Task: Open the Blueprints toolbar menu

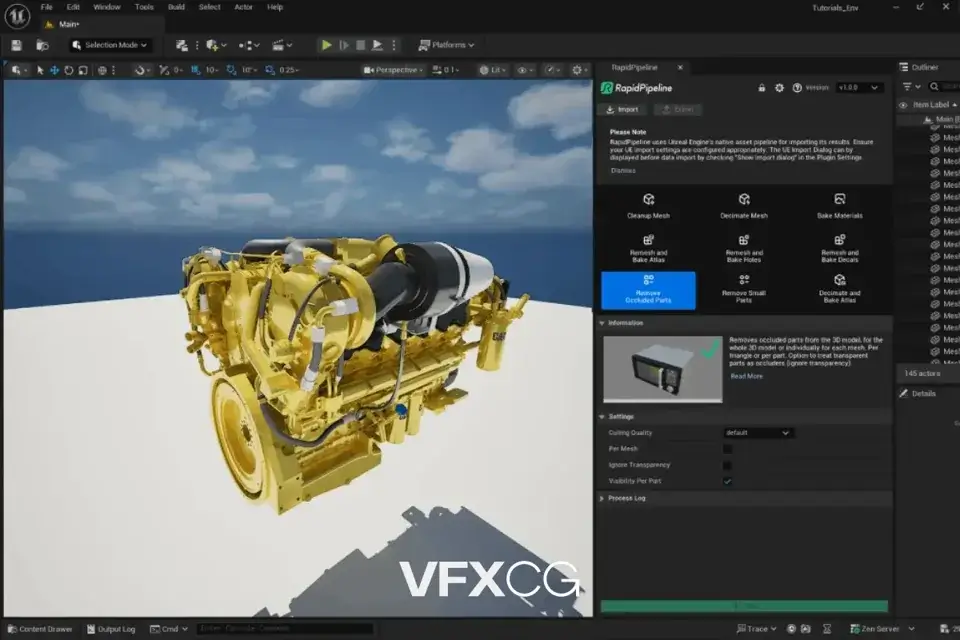Action: [248, 45]
